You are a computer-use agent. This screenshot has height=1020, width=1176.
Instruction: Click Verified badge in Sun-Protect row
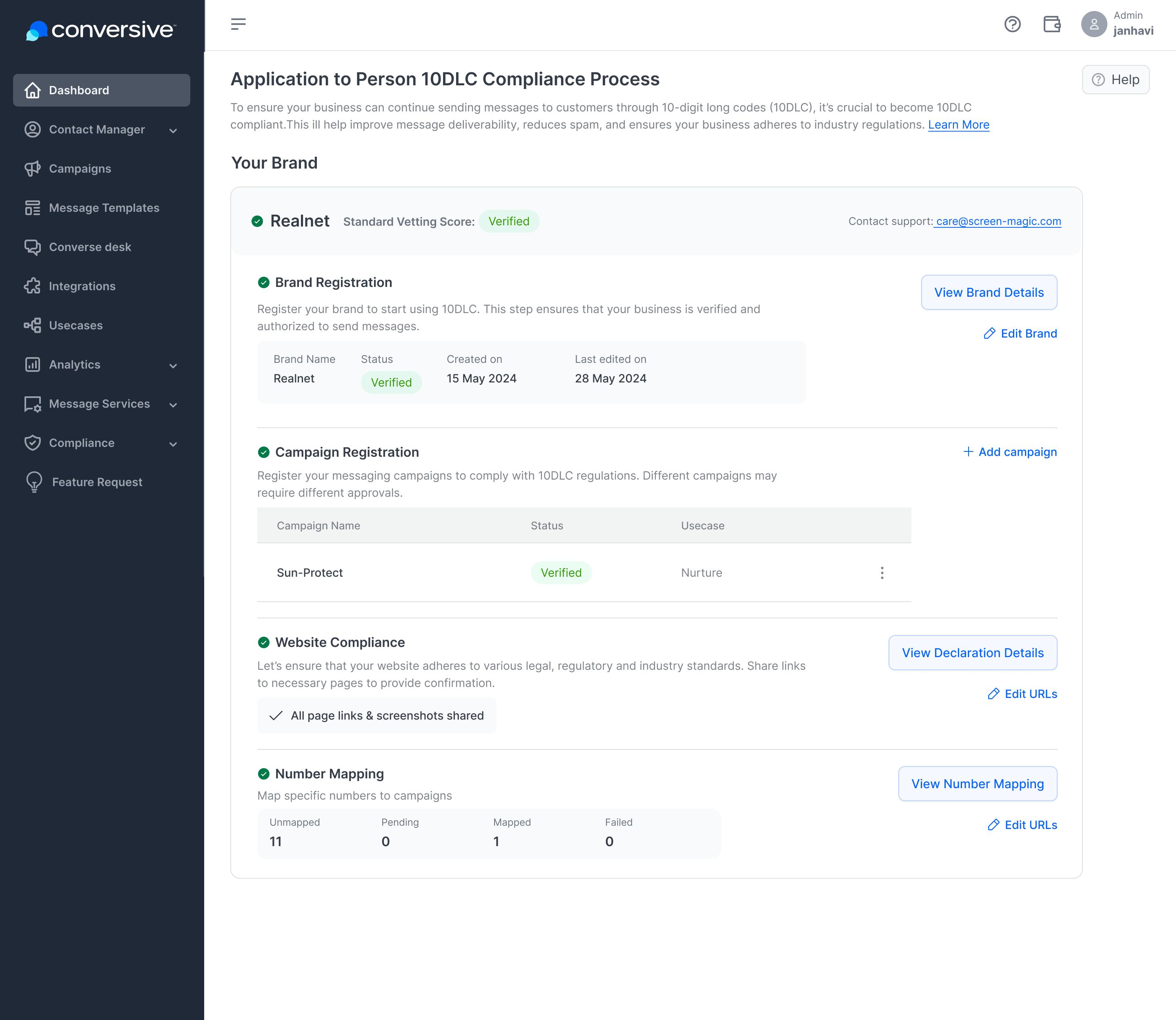[x=561, y=573]
